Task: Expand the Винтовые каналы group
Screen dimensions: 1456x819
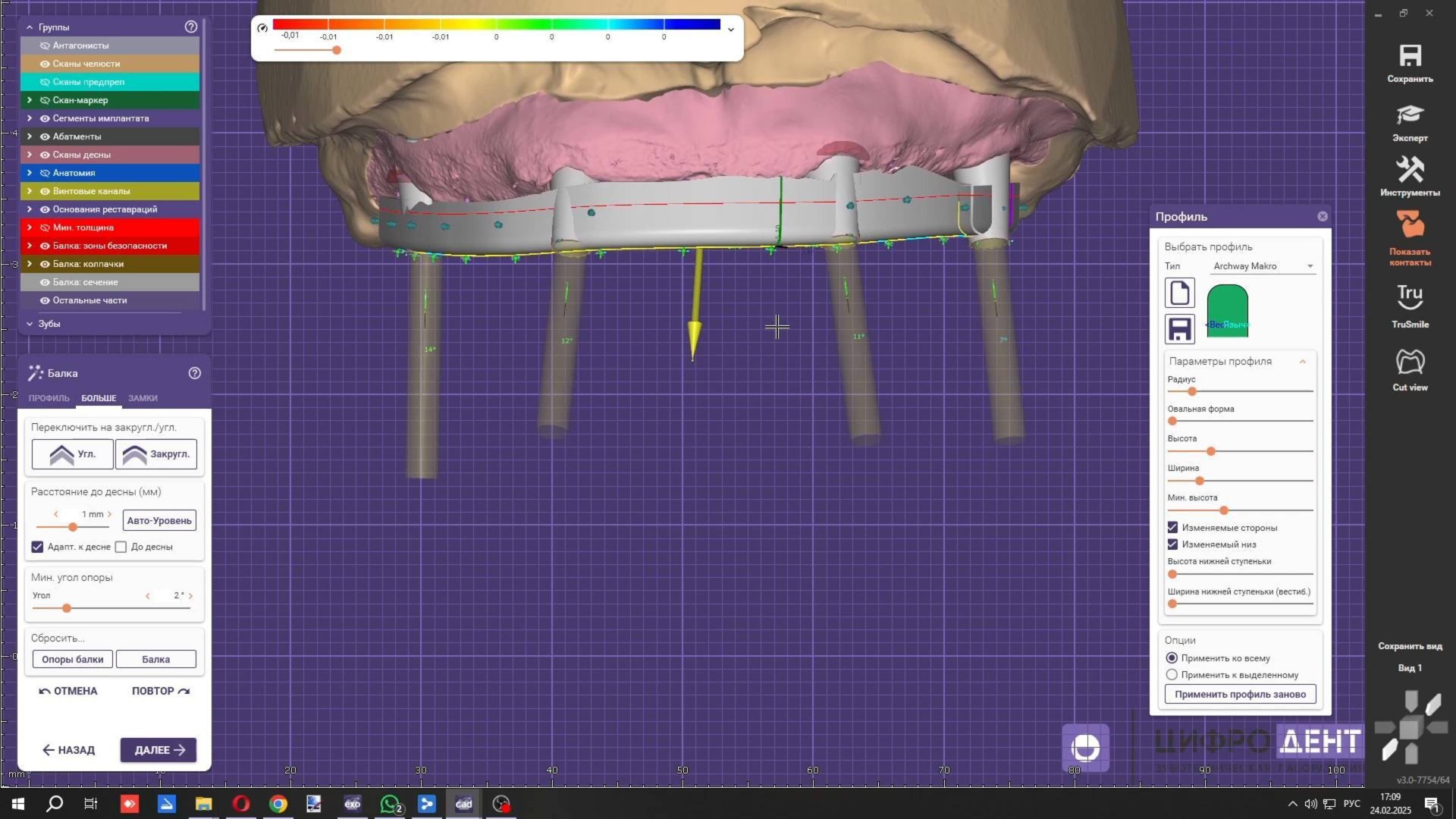Action: (x=30, y=191)
